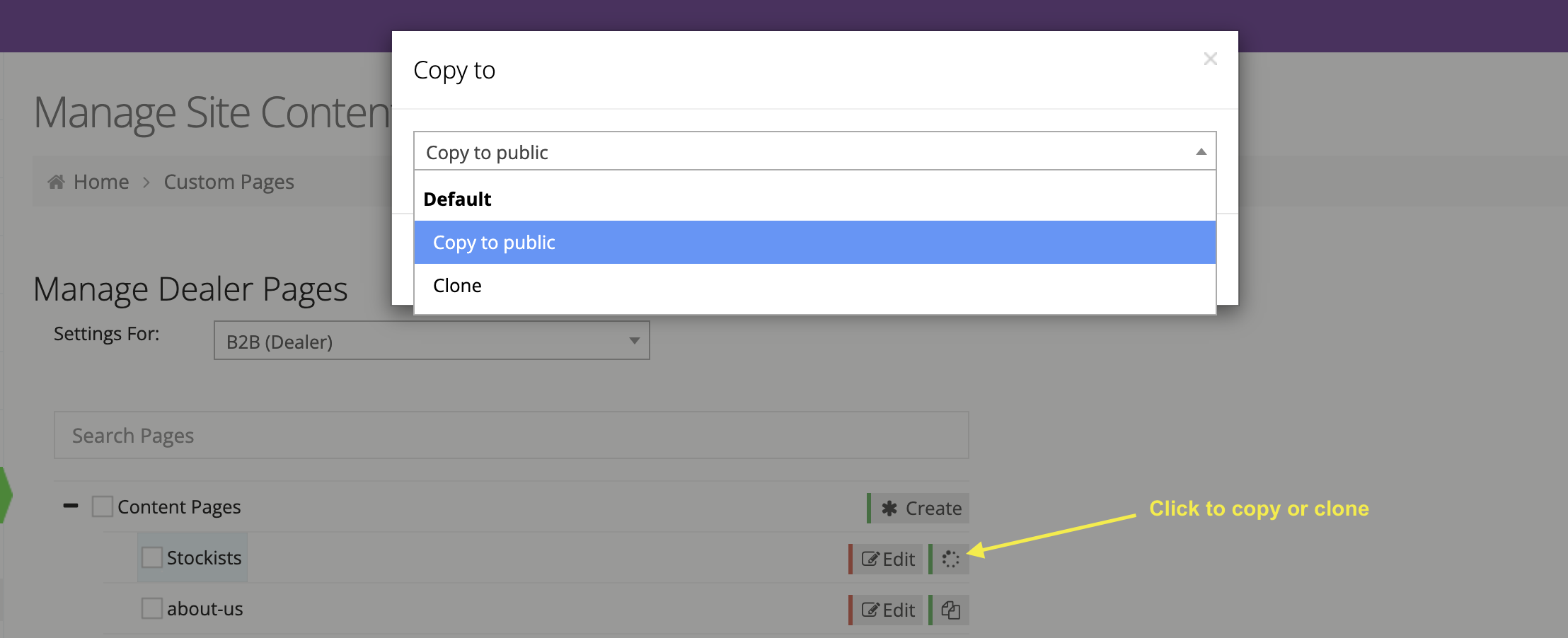
Task: Close the Copy to dialog
Action: point(1210,59)
